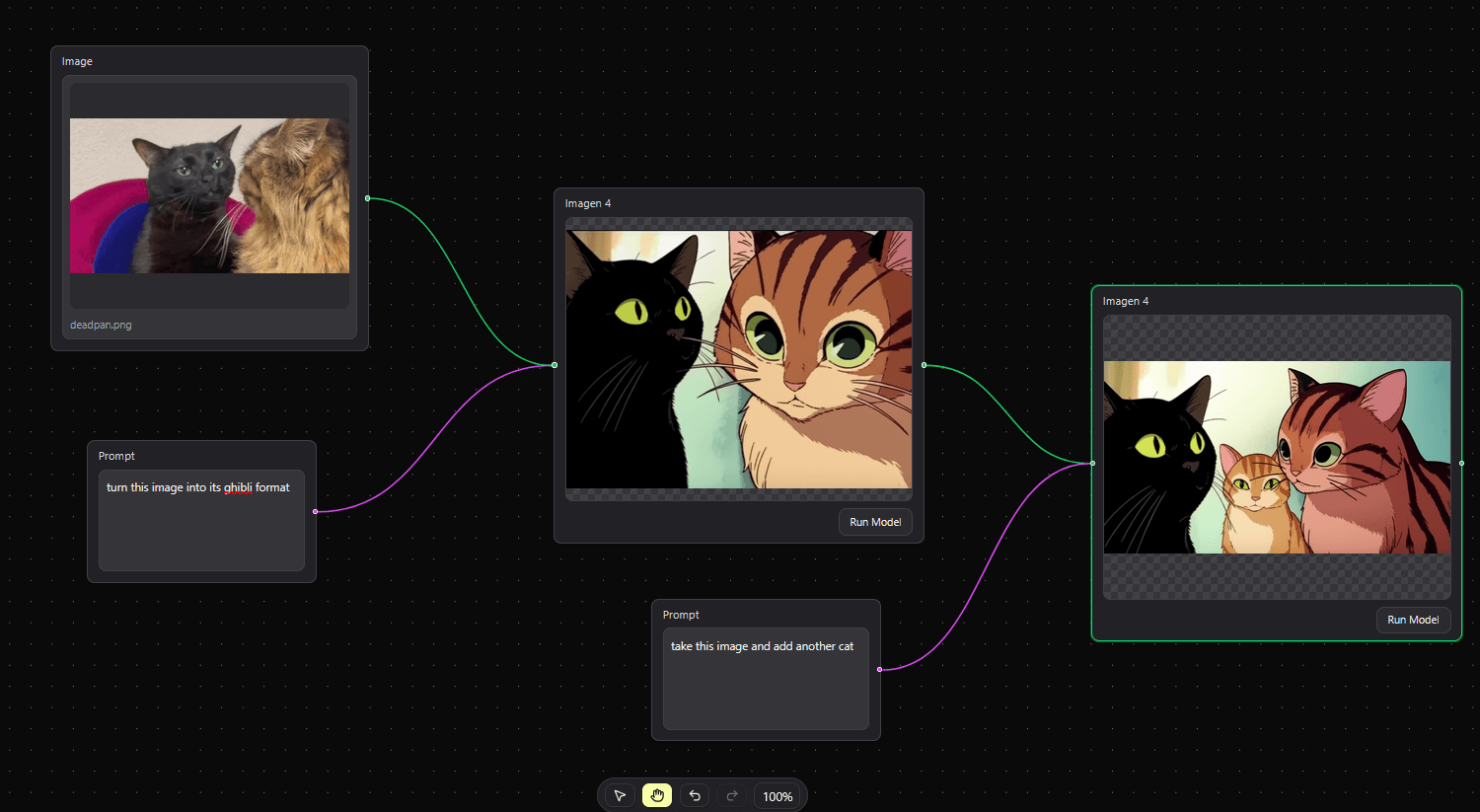Click the output port on the Image node
Image resolution: width=1480 pixels, height=812 pixels.
[368, 198]
